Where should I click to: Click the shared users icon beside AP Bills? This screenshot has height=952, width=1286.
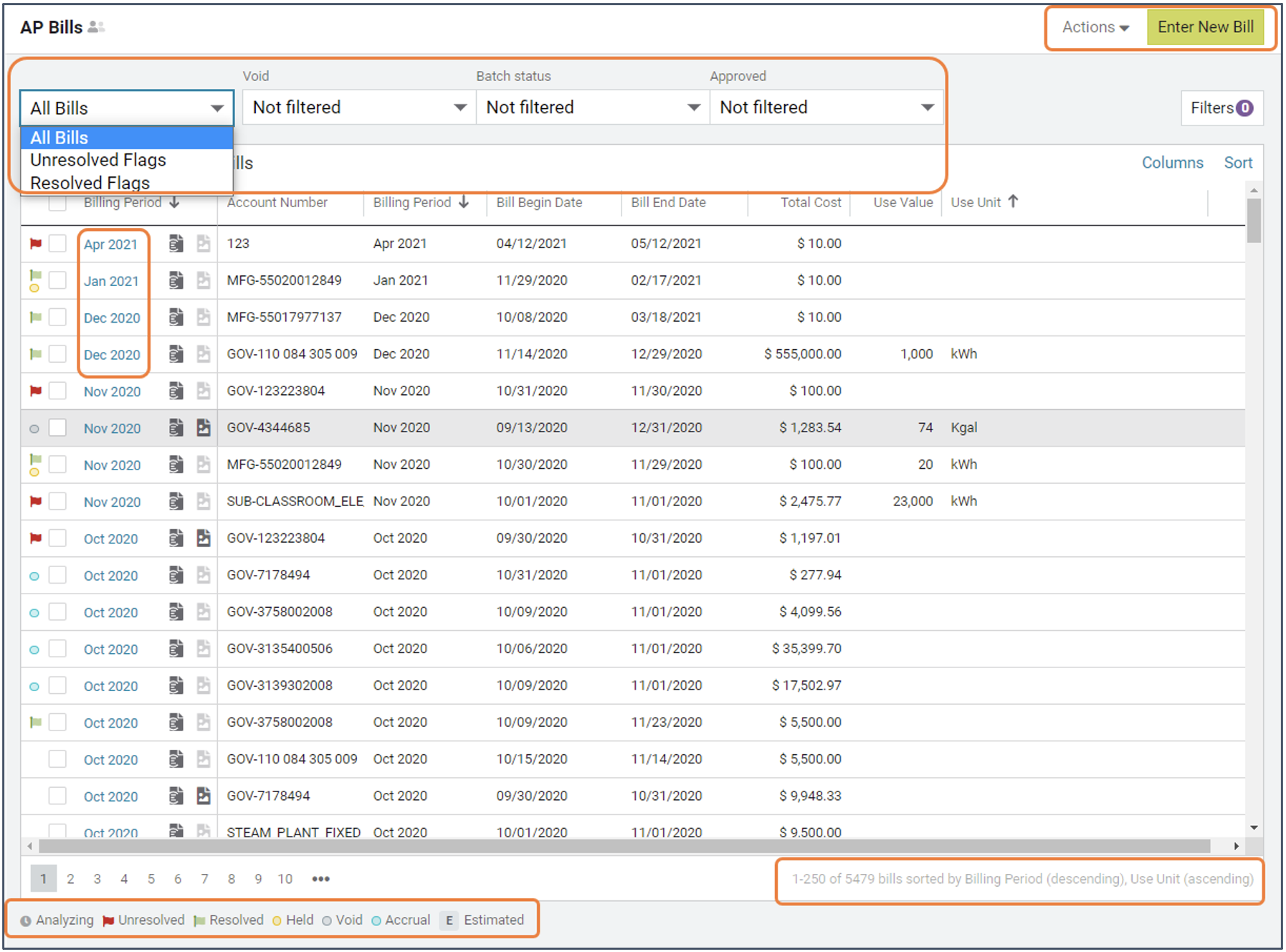(96, 27)
